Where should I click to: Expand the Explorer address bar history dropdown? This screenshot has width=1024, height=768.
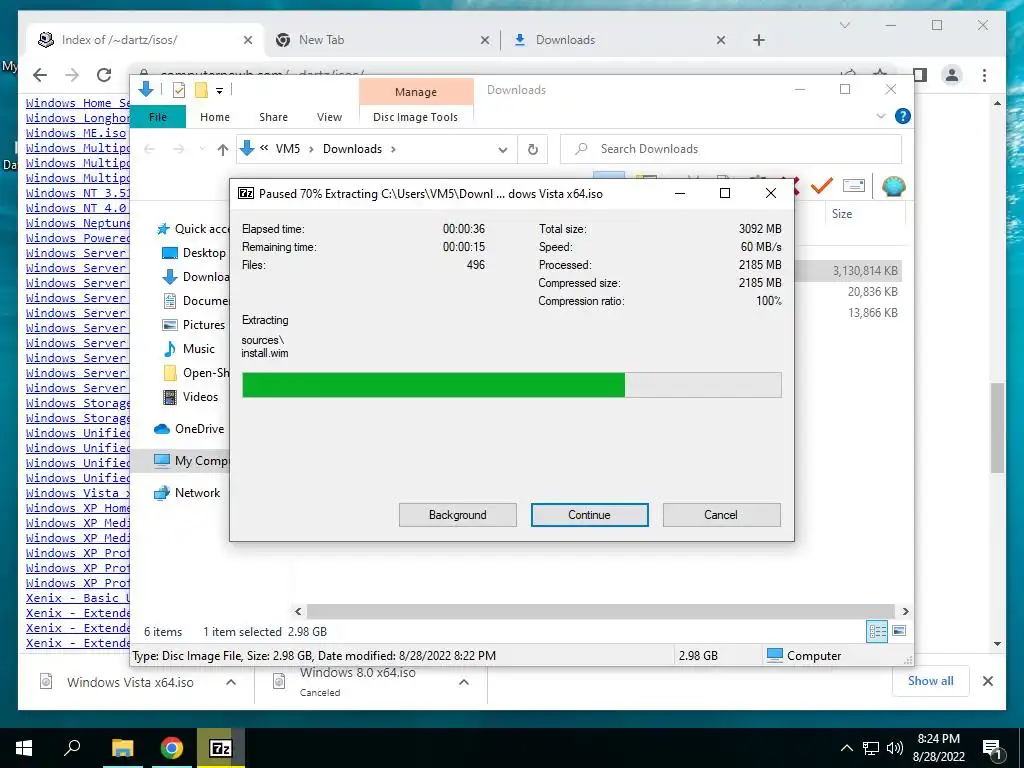[x=502, y=150]
